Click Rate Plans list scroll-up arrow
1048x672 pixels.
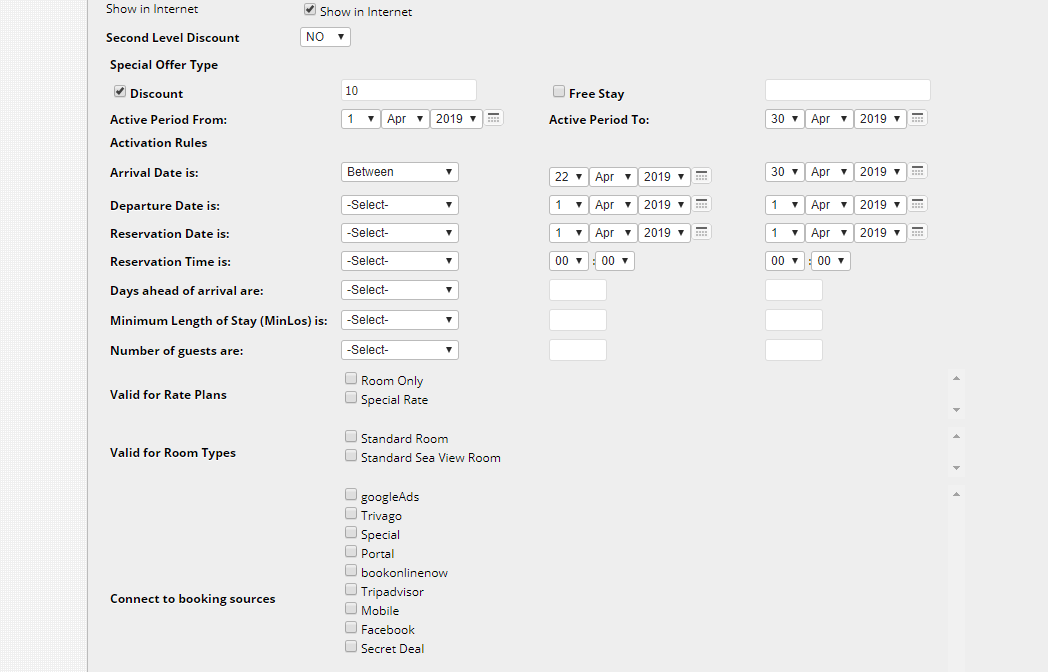point(956,378)
